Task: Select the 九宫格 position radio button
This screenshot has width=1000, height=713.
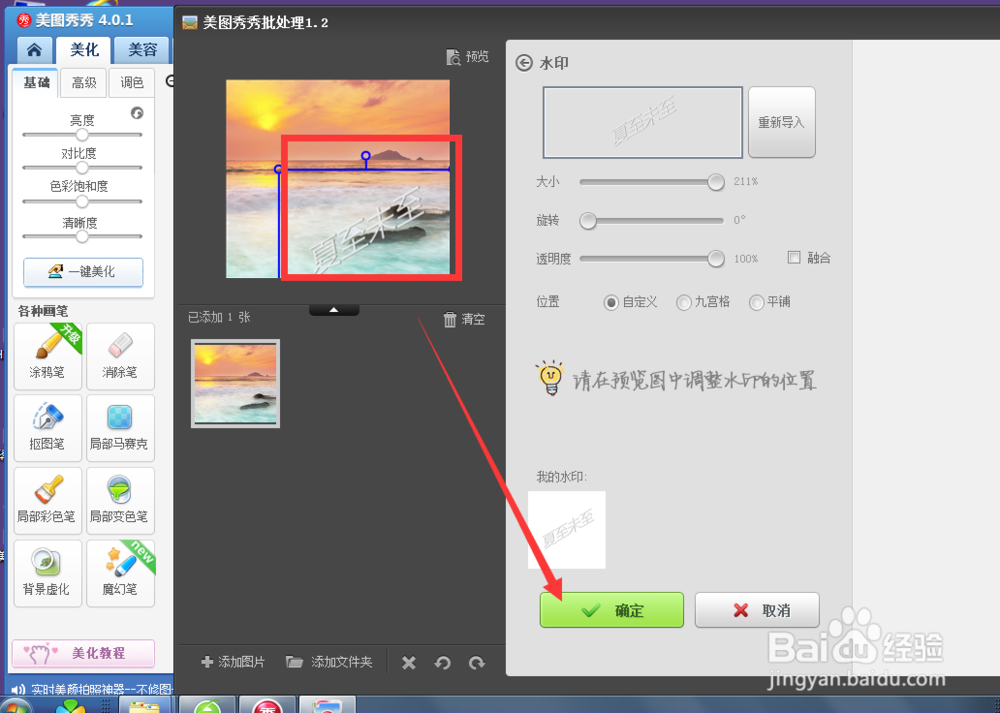Action: tap(684, 302)
